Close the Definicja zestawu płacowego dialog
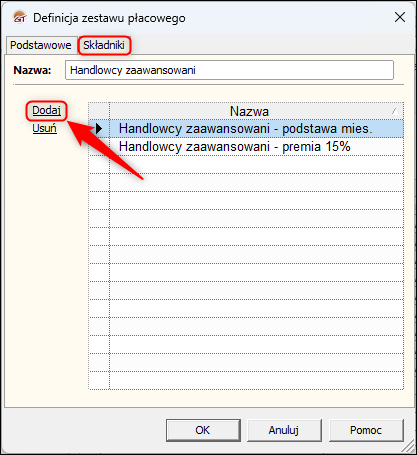This screenshot has width=417, height=455. (400, 17)
